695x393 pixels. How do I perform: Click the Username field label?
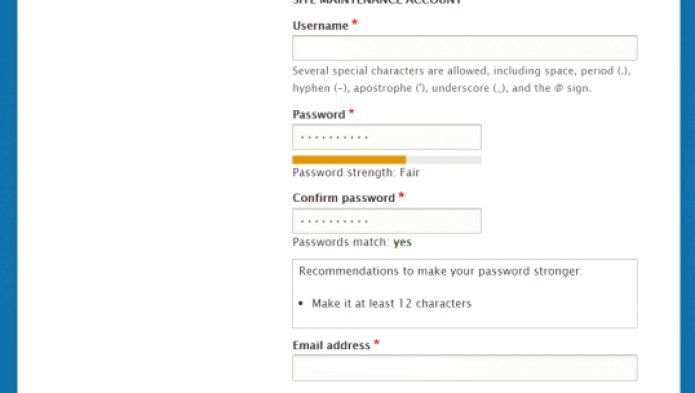[320, 26]
